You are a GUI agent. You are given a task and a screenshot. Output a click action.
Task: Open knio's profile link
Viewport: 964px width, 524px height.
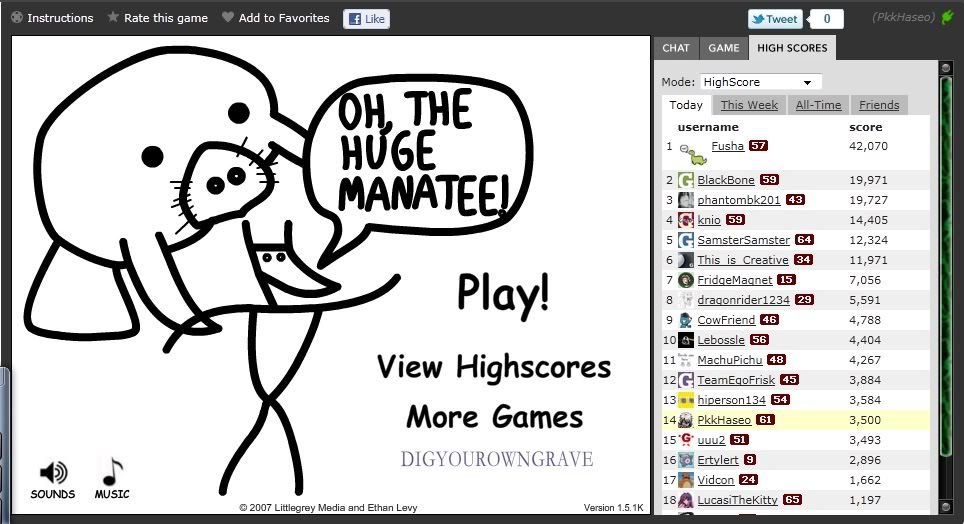pos(709,220)
